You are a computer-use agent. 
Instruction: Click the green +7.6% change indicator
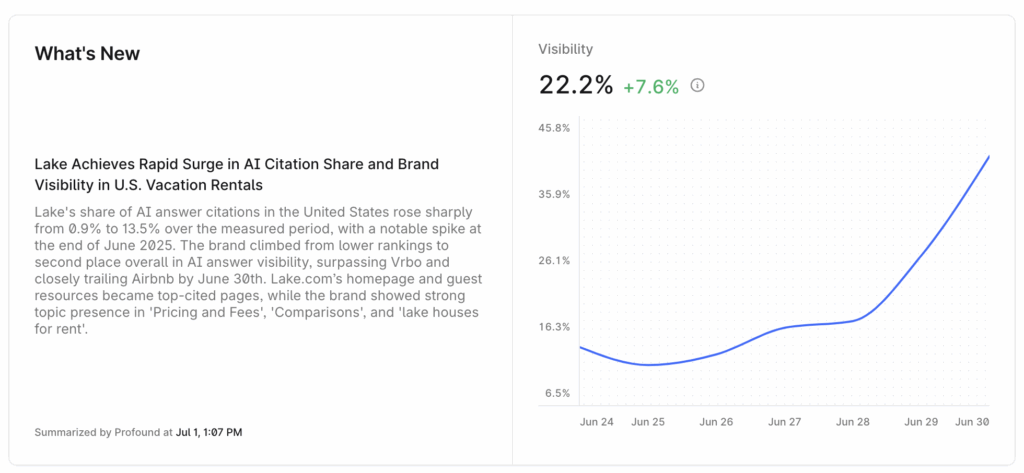[650, 87]
